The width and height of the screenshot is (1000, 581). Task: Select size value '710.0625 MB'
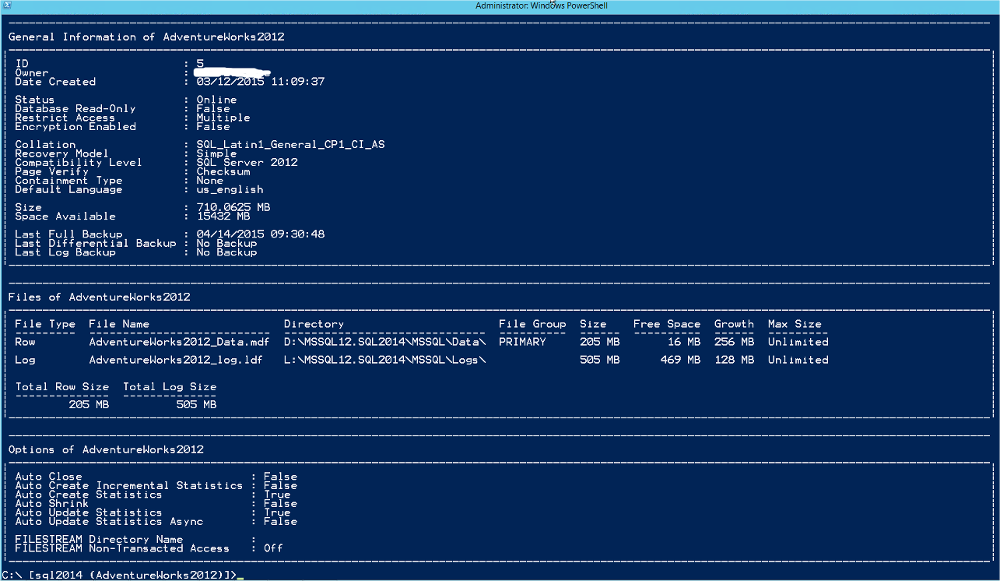[233, 207]
